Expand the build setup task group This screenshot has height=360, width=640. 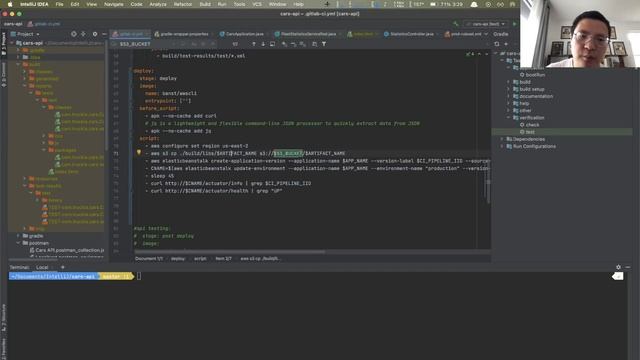pyautogui.click(x=509, y=89)
